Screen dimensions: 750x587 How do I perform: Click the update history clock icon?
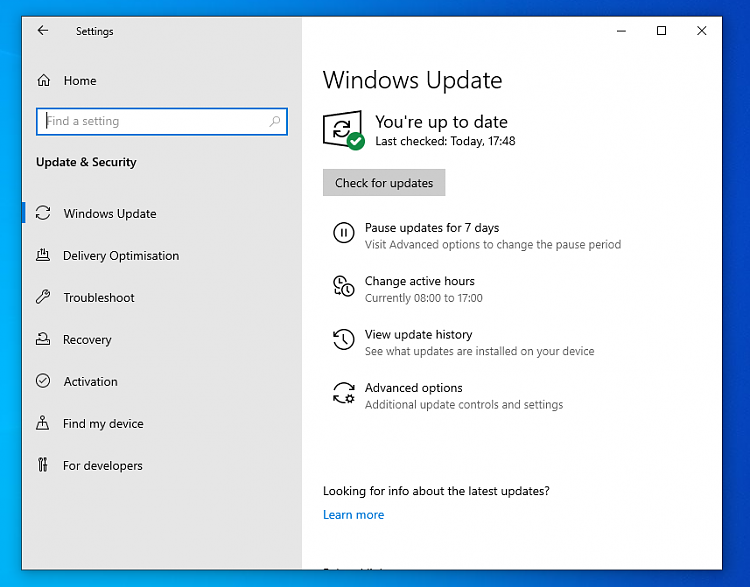click(x=343, y=339)
